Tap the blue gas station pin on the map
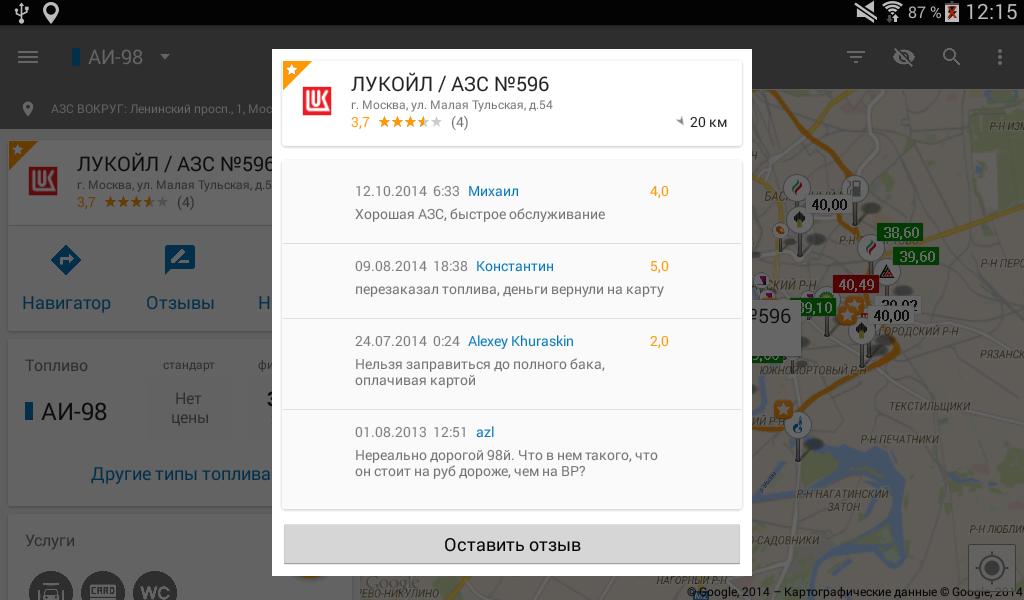1024x600 pixels. pos(797,427)
